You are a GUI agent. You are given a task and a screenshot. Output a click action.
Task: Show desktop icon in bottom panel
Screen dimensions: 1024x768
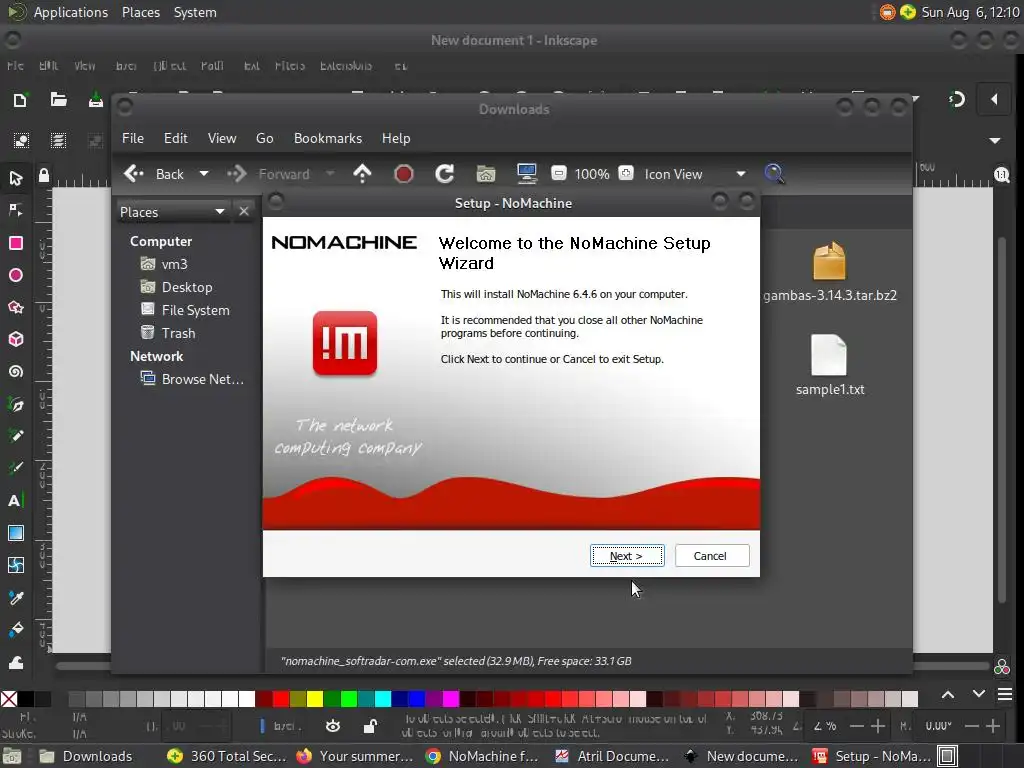pos(11,757)
